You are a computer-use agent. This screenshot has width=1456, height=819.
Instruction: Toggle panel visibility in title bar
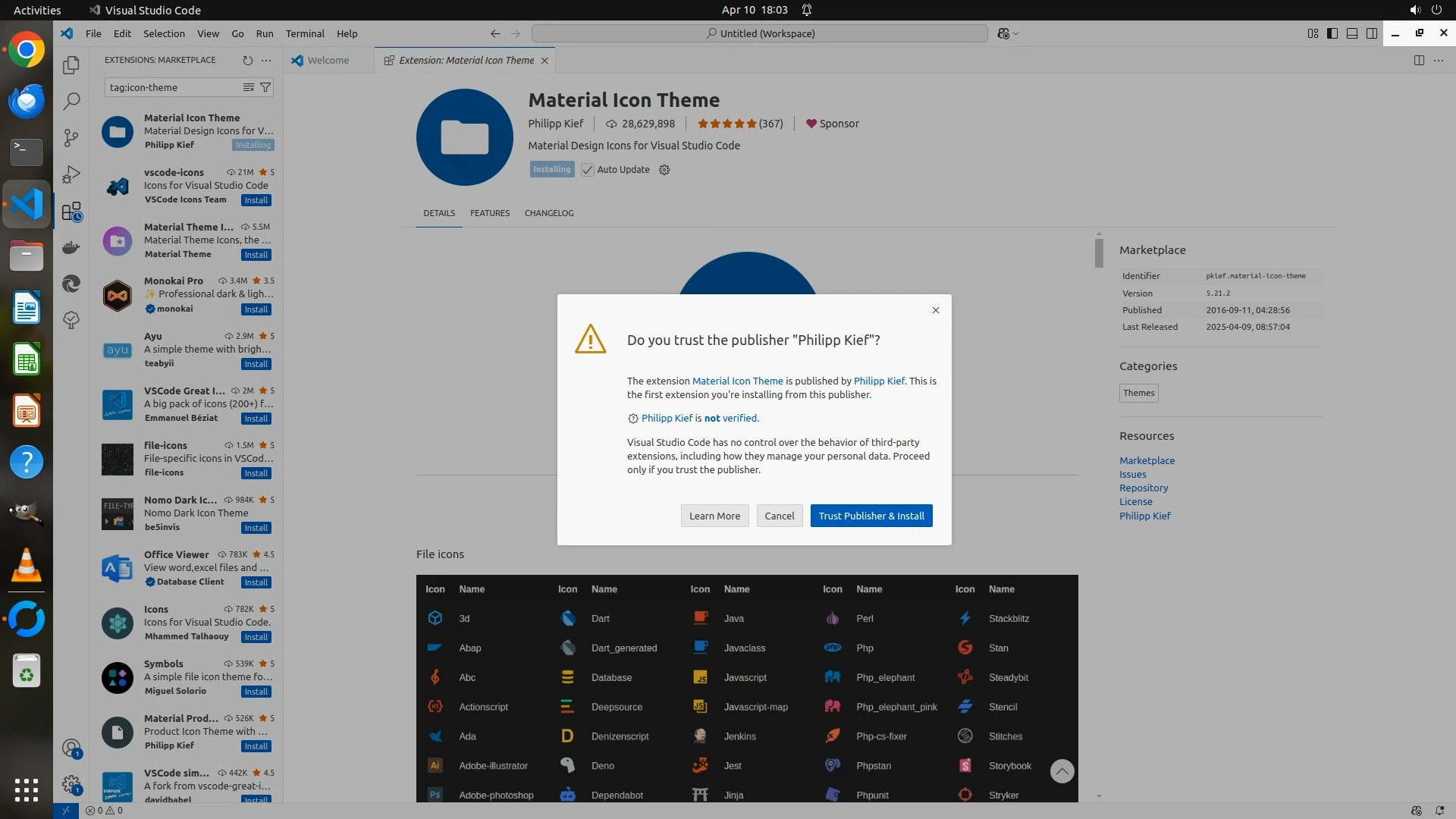click(1352, 33)
